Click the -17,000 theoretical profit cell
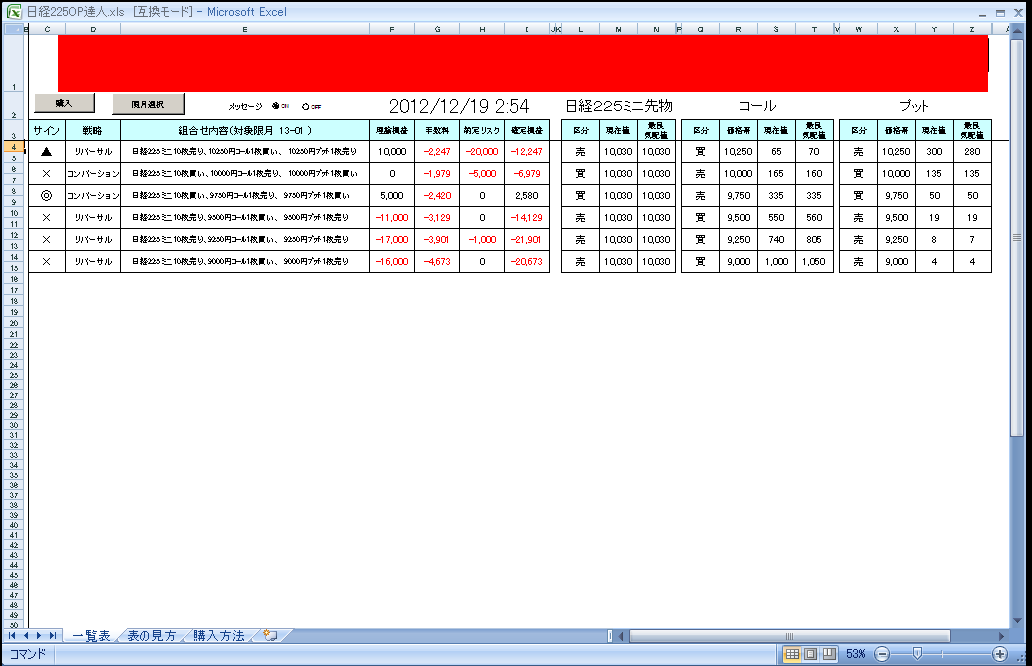The height and width of the screenshot is (666, 1032). (x=392, y=240)
